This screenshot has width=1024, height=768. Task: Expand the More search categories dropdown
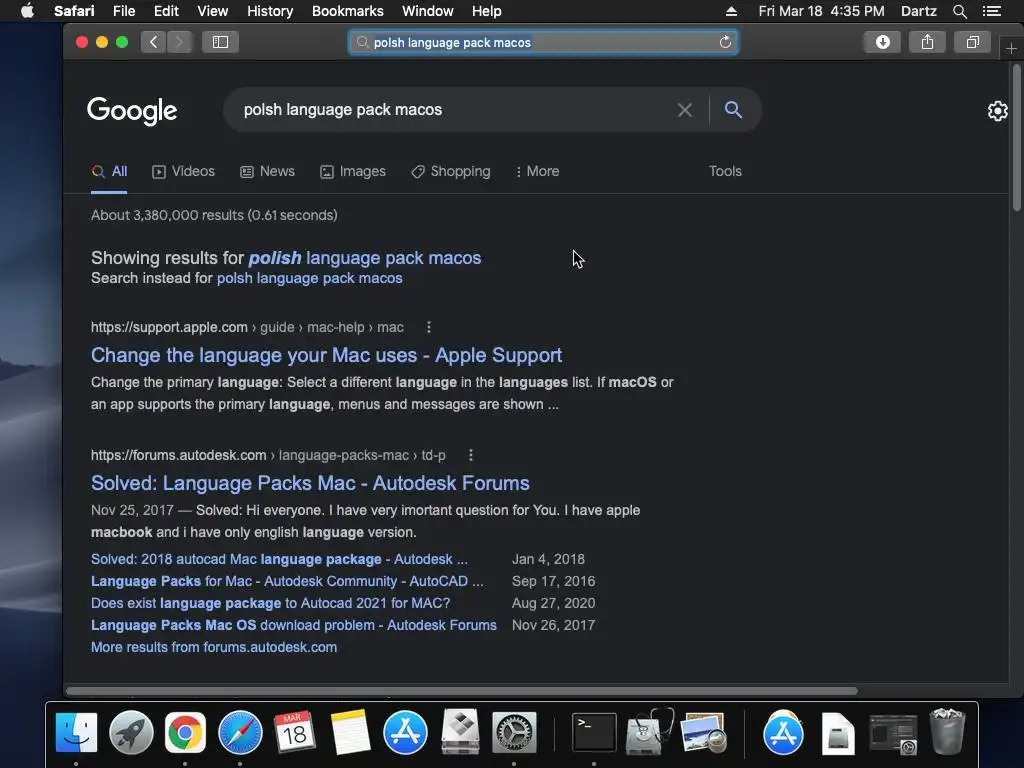point(537,172)
